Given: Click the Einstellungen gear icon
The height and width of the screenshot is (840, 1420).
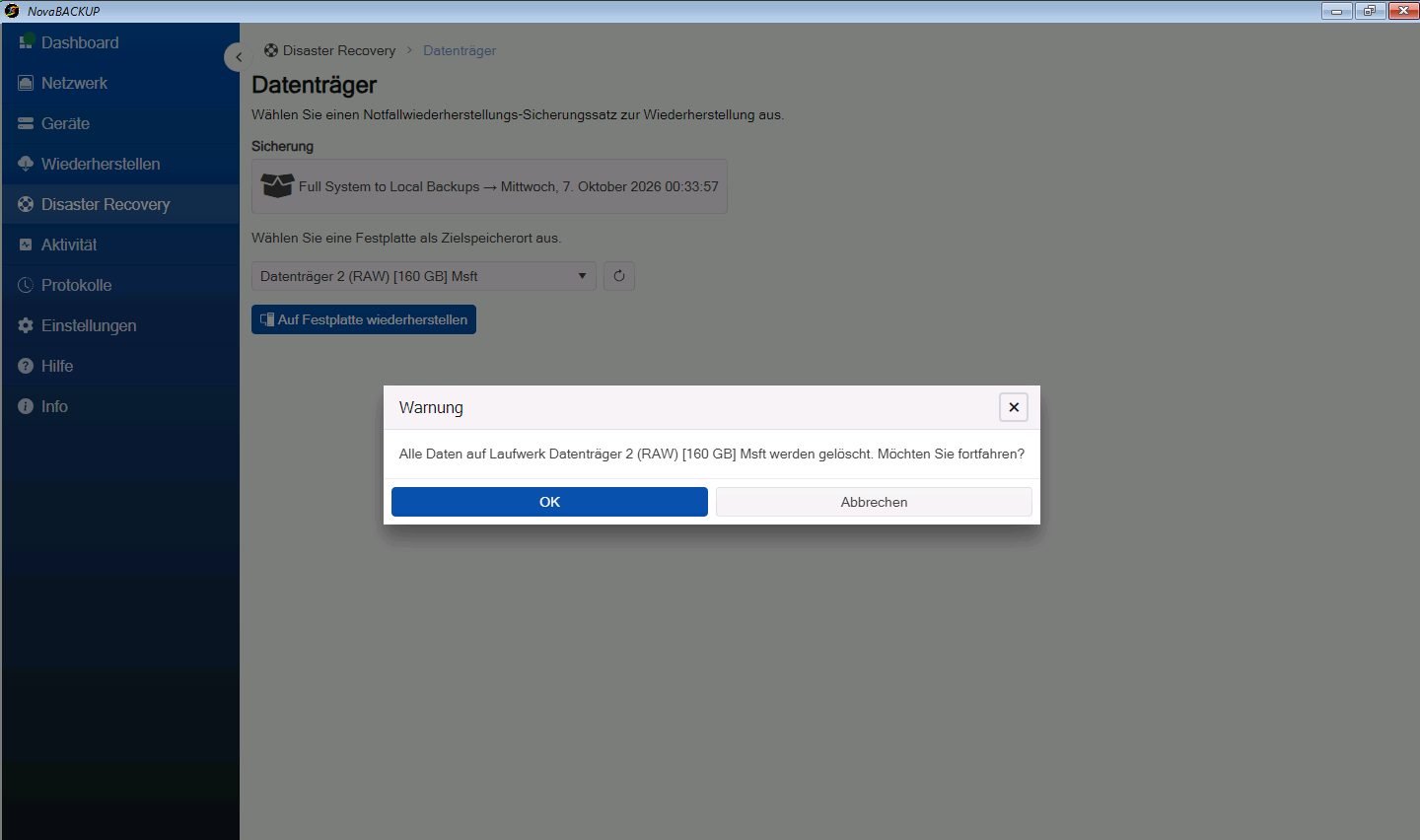Looking at the screenshot, I should pyautogui.click(x=26, y=325).
